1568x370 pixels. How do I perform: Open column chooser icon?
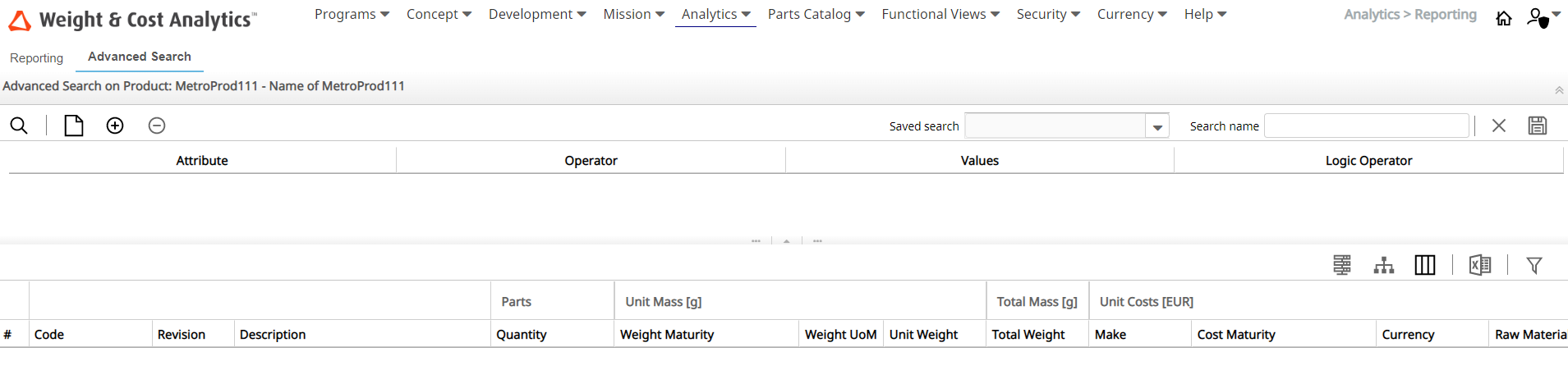(1424, 265)
